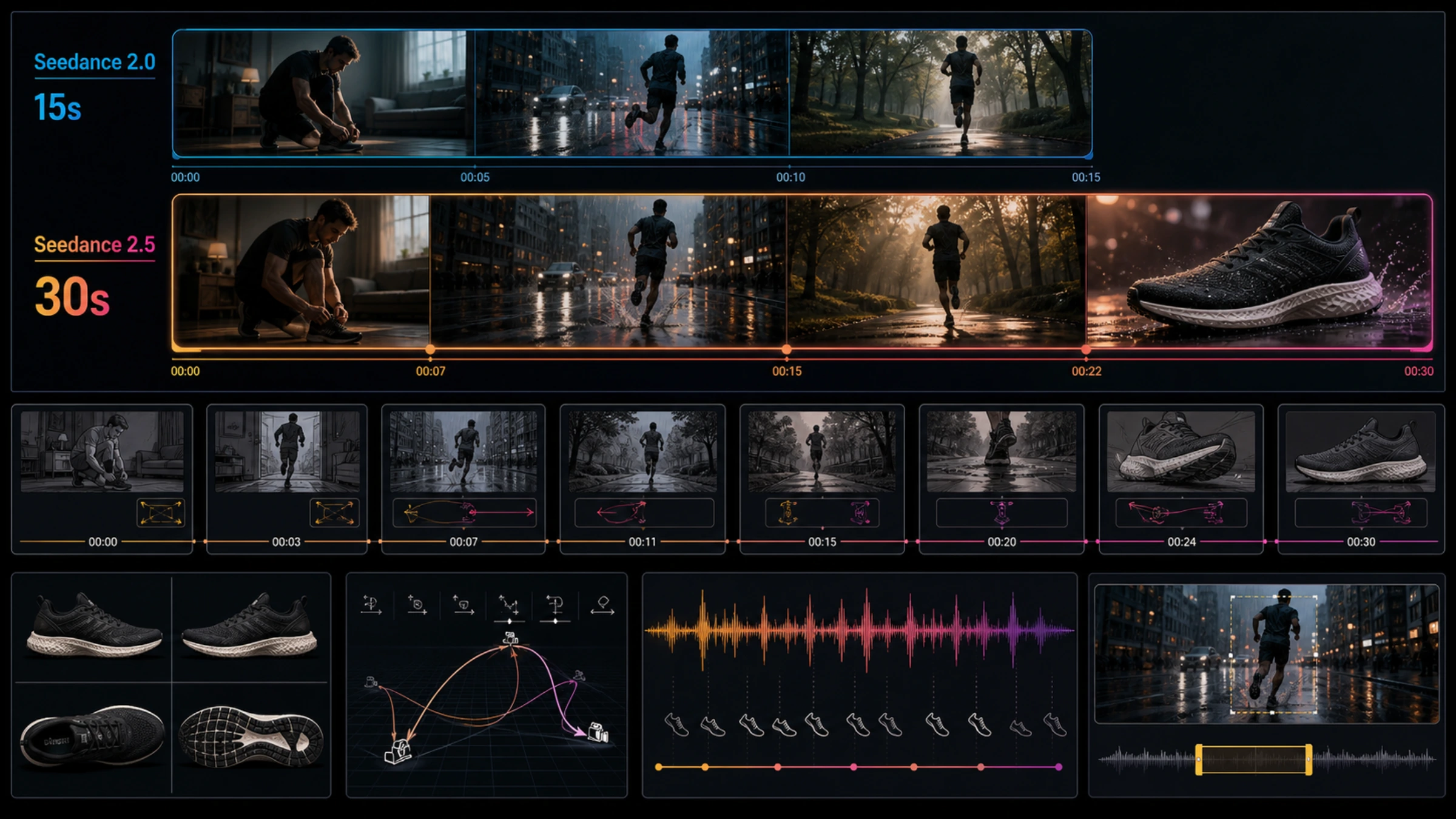The image size is (1456, 819).
Task: Click the orange camera icon on the 00:15 storyboard card
Action: (787, 513)
